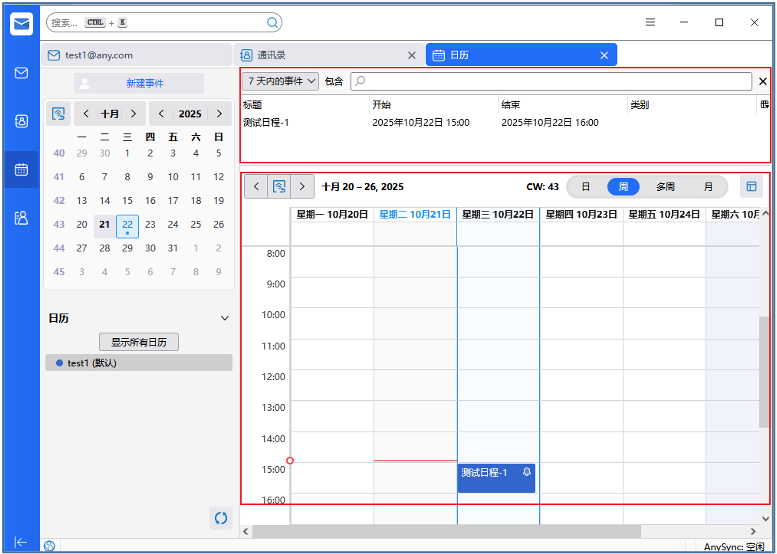Click the go-to-today icon in mini calendar

pos(58,114)
